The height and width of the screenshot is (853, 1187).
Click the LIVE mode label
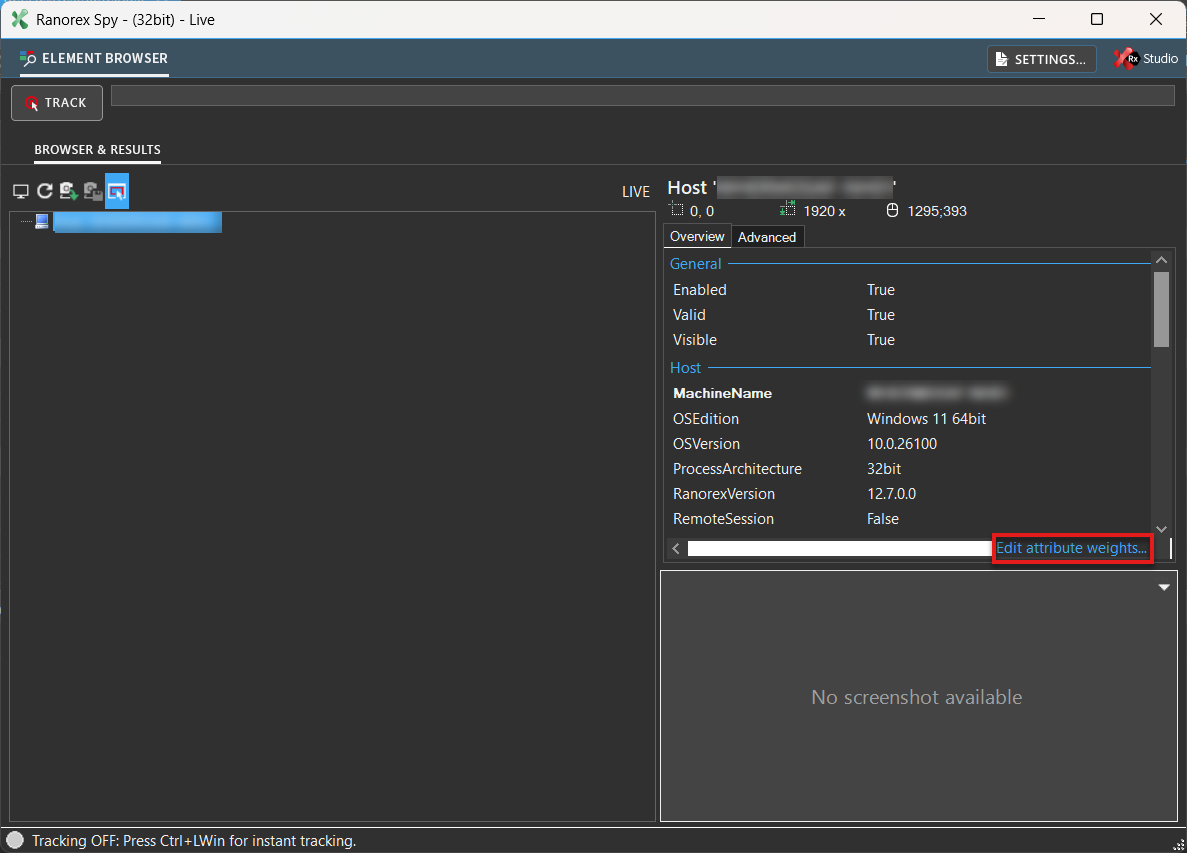pos(635,191)
